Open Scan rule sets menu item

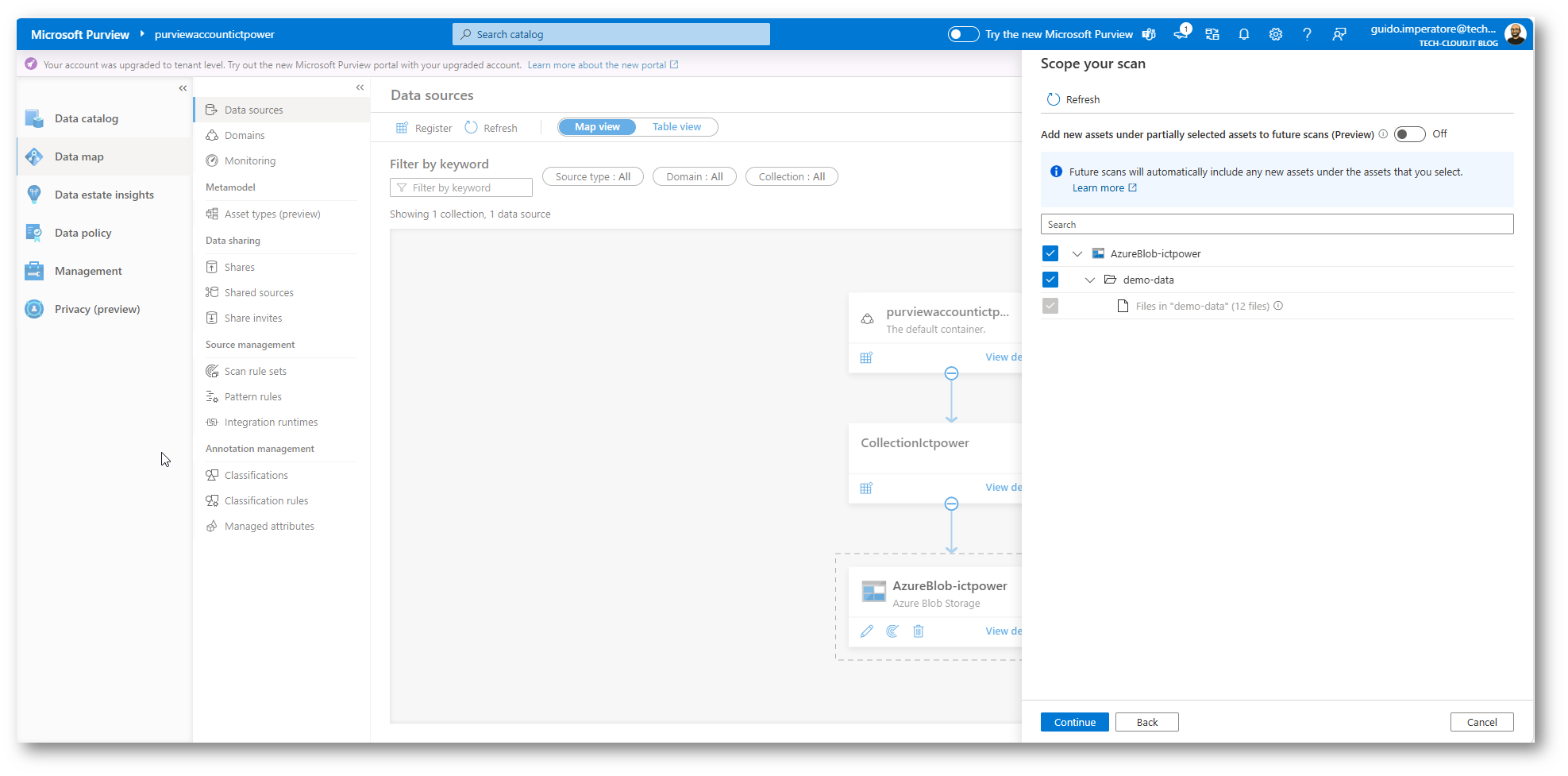[255, 372]
